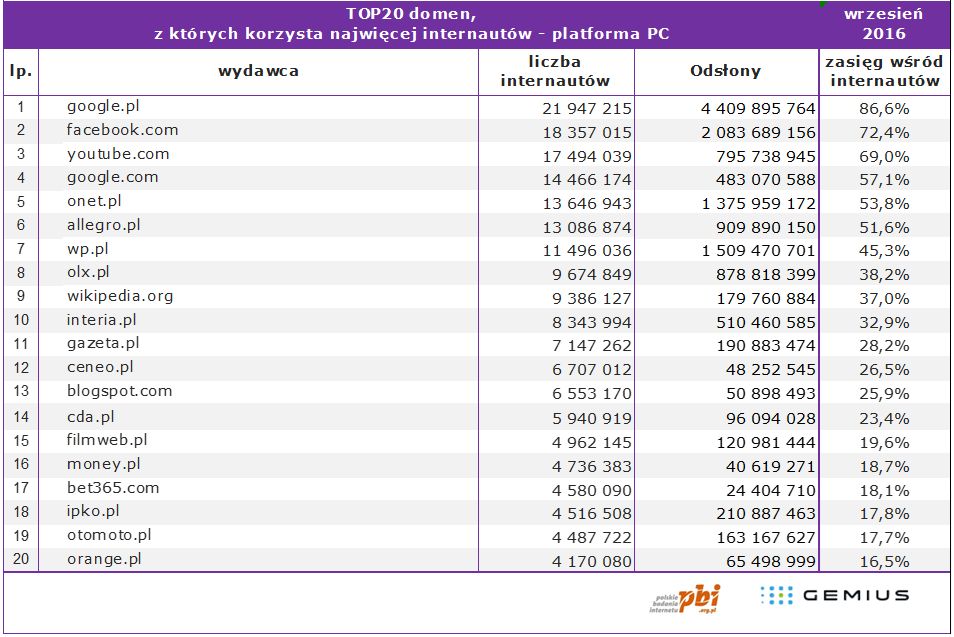The width and height of the screenshot is (954, 637).
Task: Select page views 795 738 945
Action: (x=766, y=156)
